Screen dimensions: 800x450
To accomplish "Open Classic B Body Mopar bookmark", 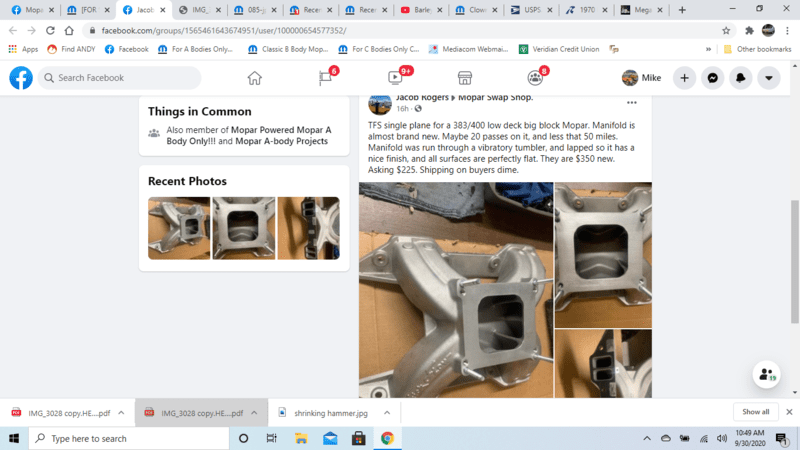I will [x=286, y=48].
